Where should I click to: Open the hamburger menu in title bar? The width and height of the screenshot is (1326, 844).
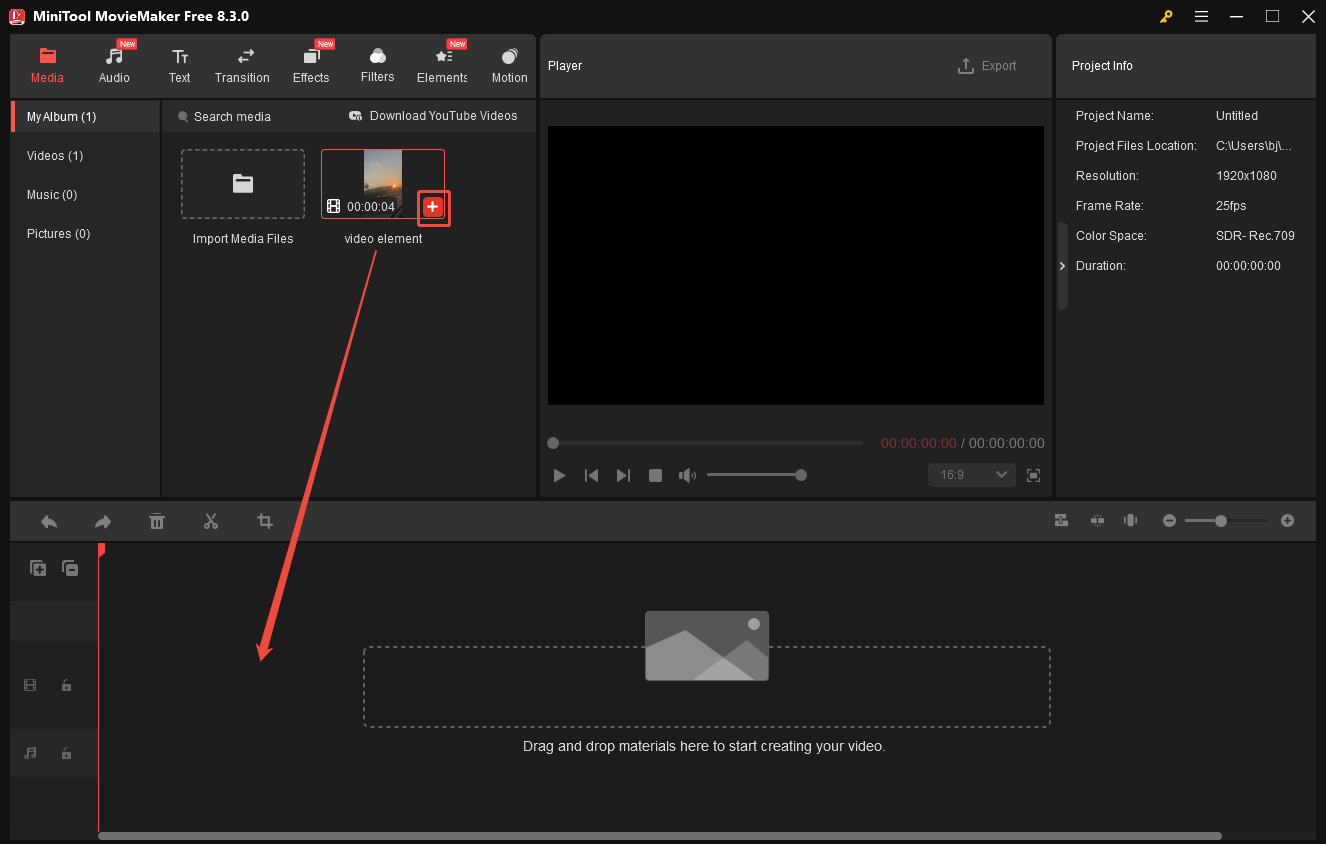point(1201,16)
